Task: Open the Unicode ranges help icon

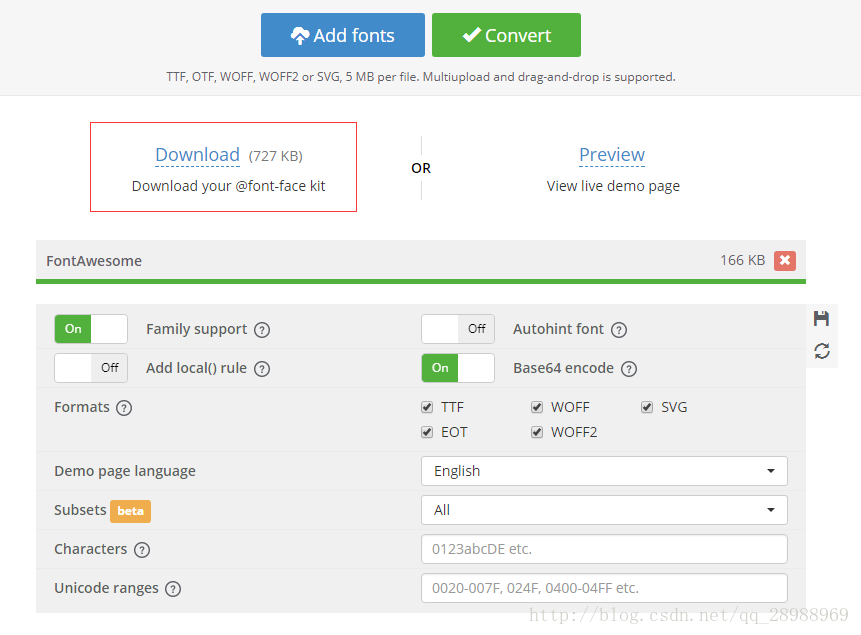Action: tap(173, 589)
